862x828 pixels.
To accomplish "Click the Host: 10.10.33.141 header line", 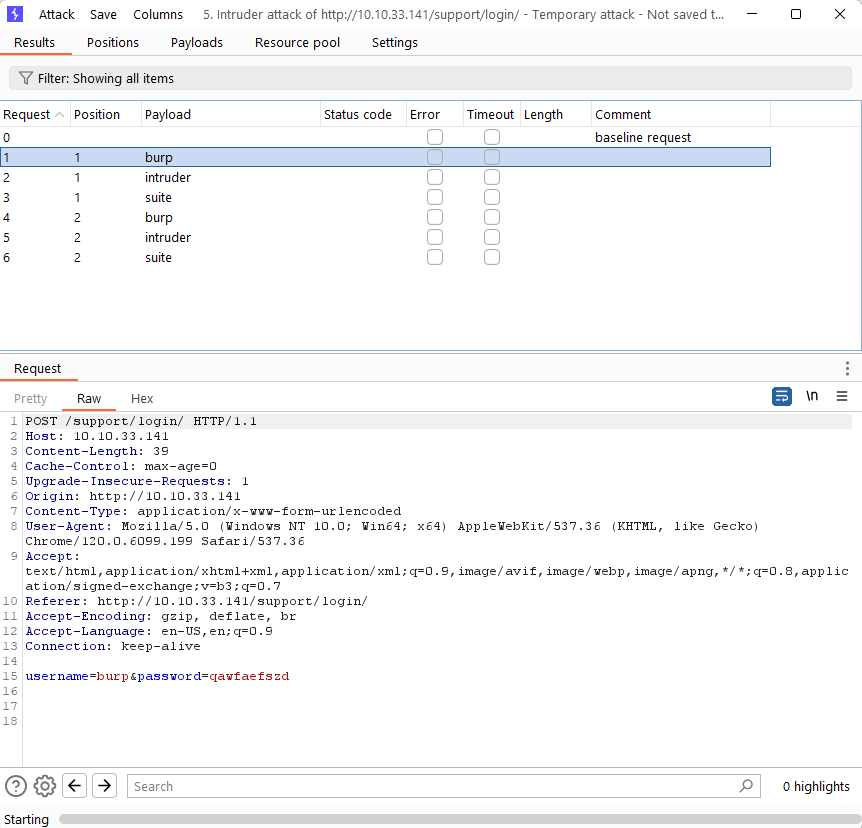I will 97,436.
